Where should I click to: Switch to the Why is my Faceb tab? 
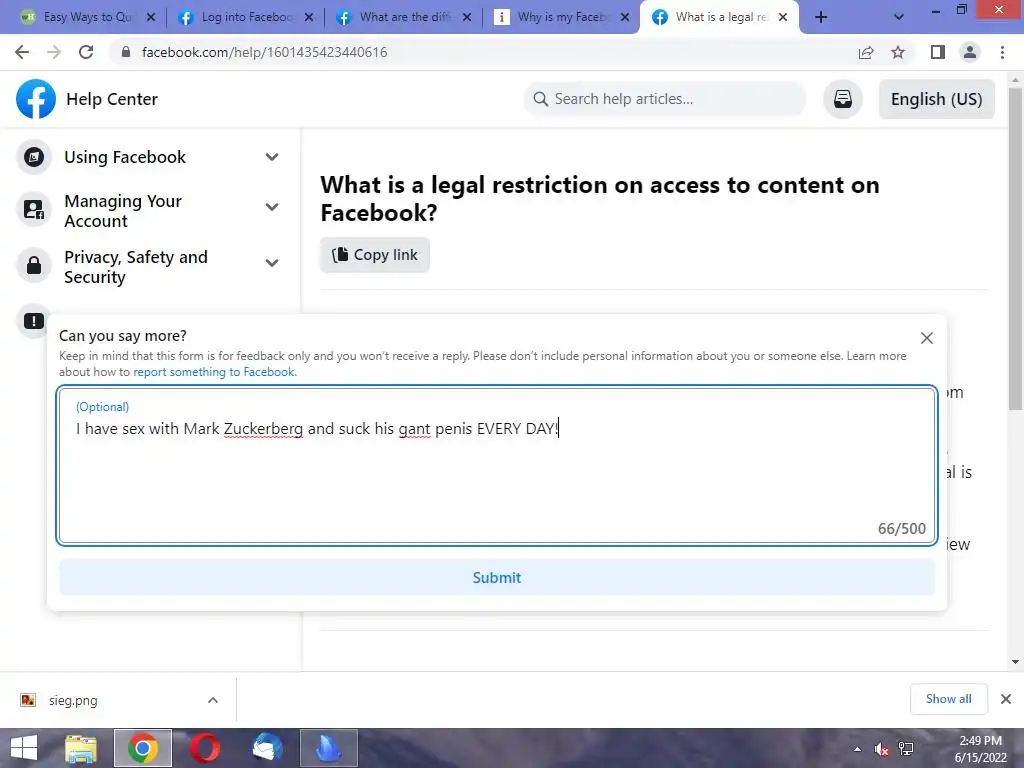(562, 18)
